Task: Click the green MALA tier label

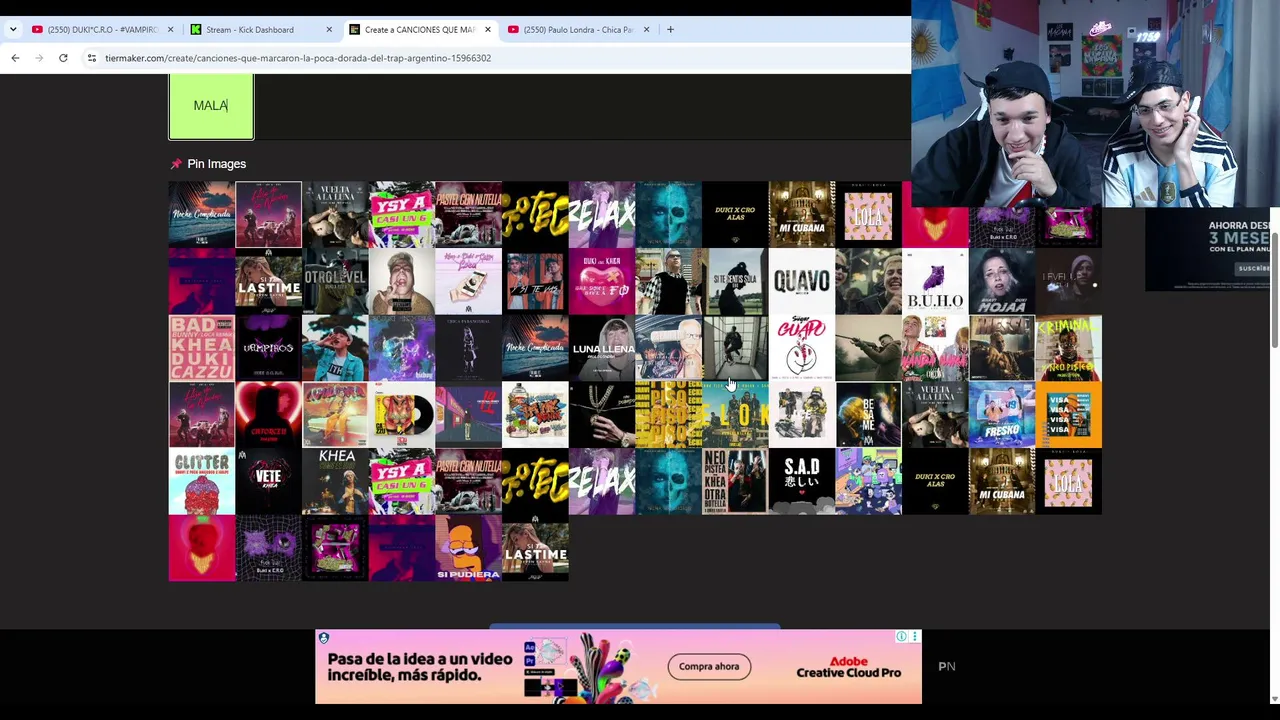Action: tap(211, 106)
